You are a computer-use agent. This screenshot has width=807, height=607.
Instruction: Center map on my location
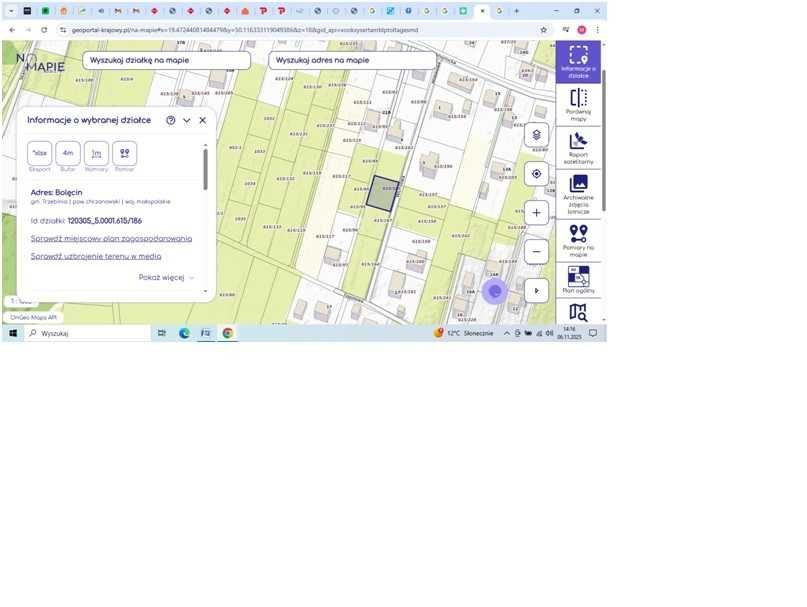[536, 174]
